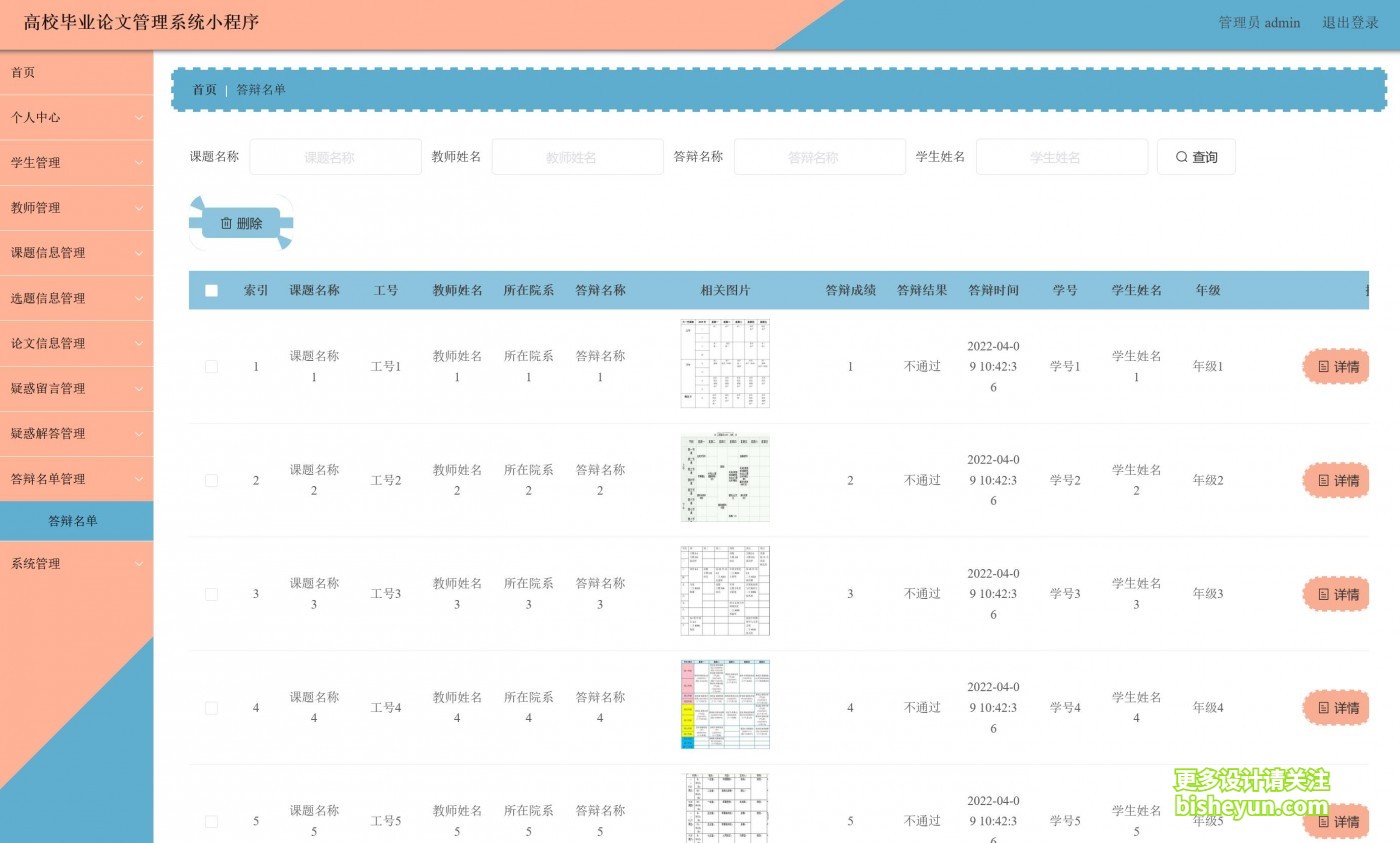Focus the 教师姓名 search input

pyautogui.click(x=577, y=157)
